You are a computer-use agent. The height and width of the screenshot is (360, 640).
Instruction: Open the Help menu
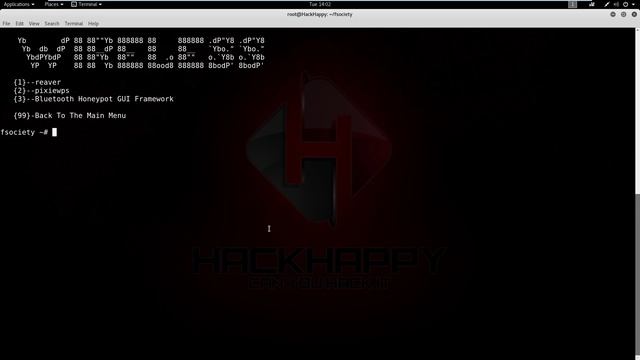tap(93, 24)
